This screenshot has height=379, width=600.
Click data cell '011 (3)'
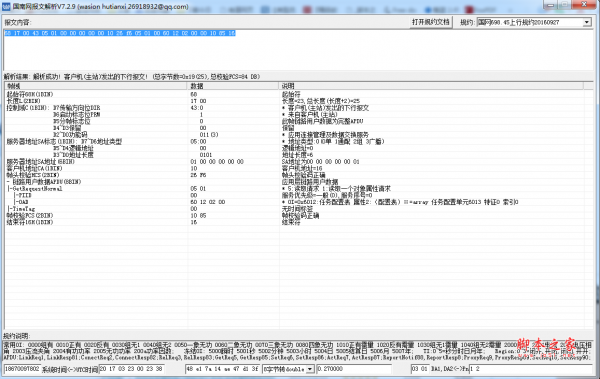coord(209,135)
